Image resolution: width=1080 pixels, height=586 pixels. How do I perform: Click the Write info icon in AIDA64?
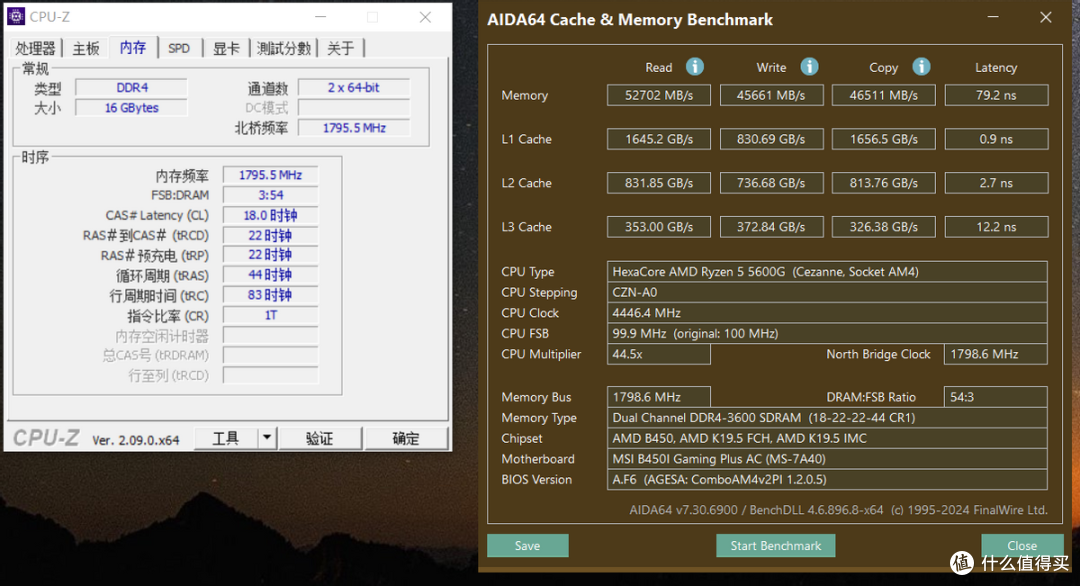point(809,67)
